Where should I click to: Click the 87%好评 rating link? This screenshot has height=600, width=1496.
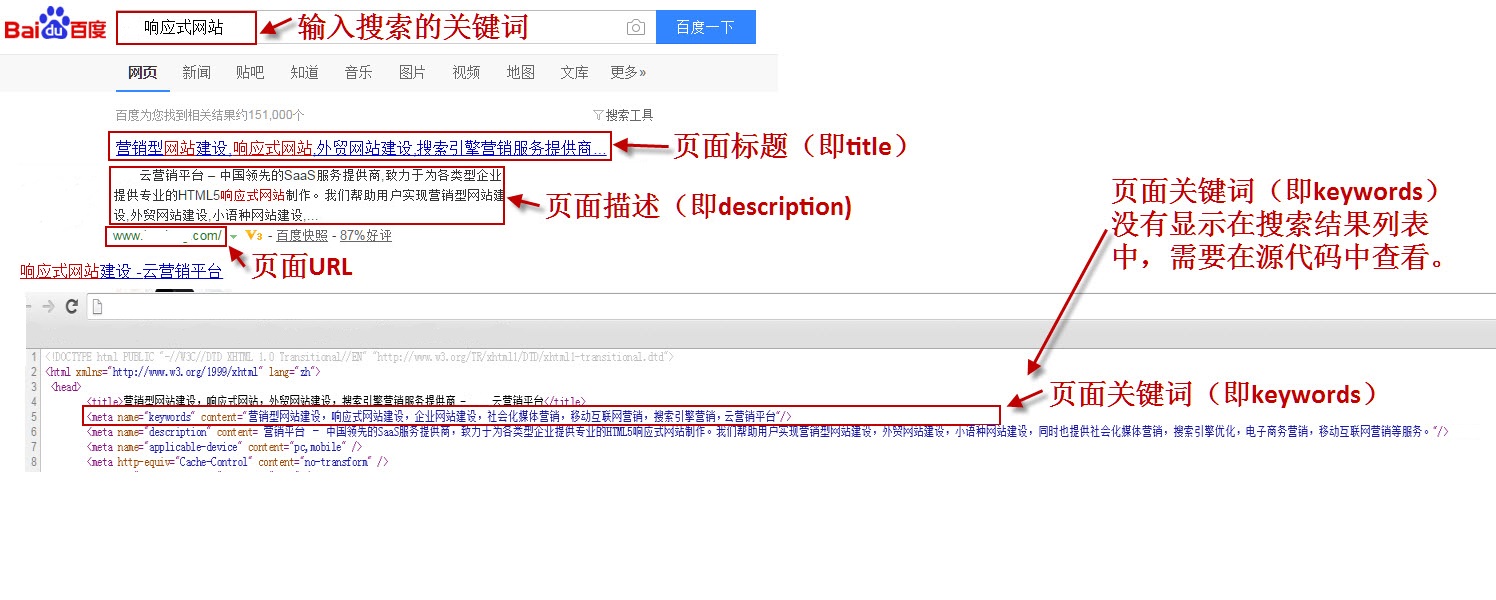[x=366, y=236]
